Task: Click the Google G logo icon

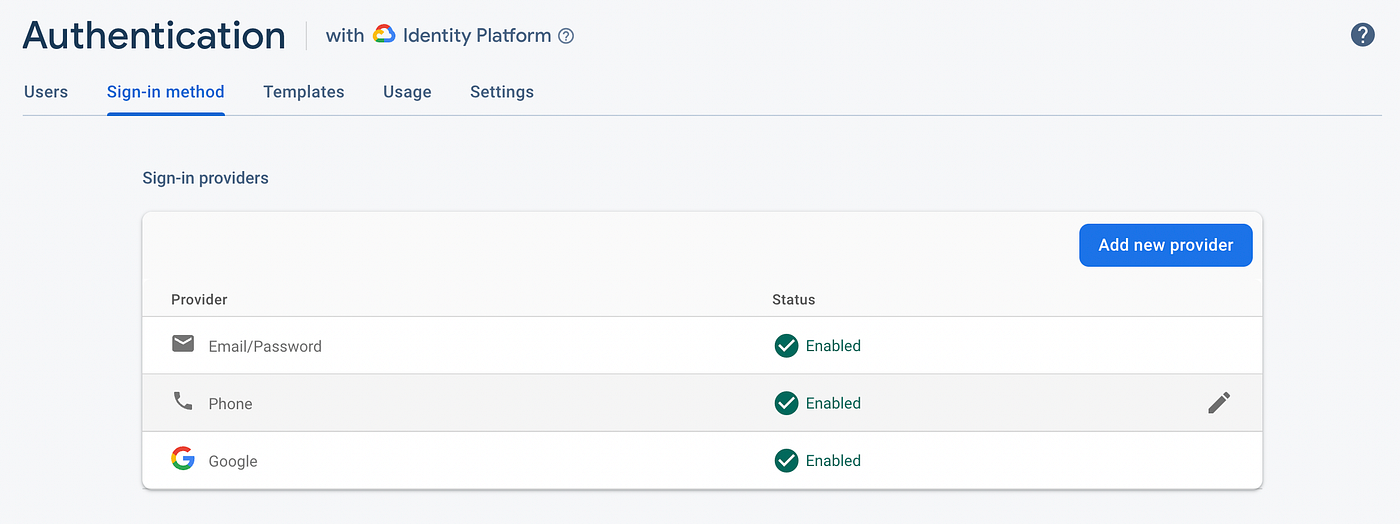Action: pos(183,459)
